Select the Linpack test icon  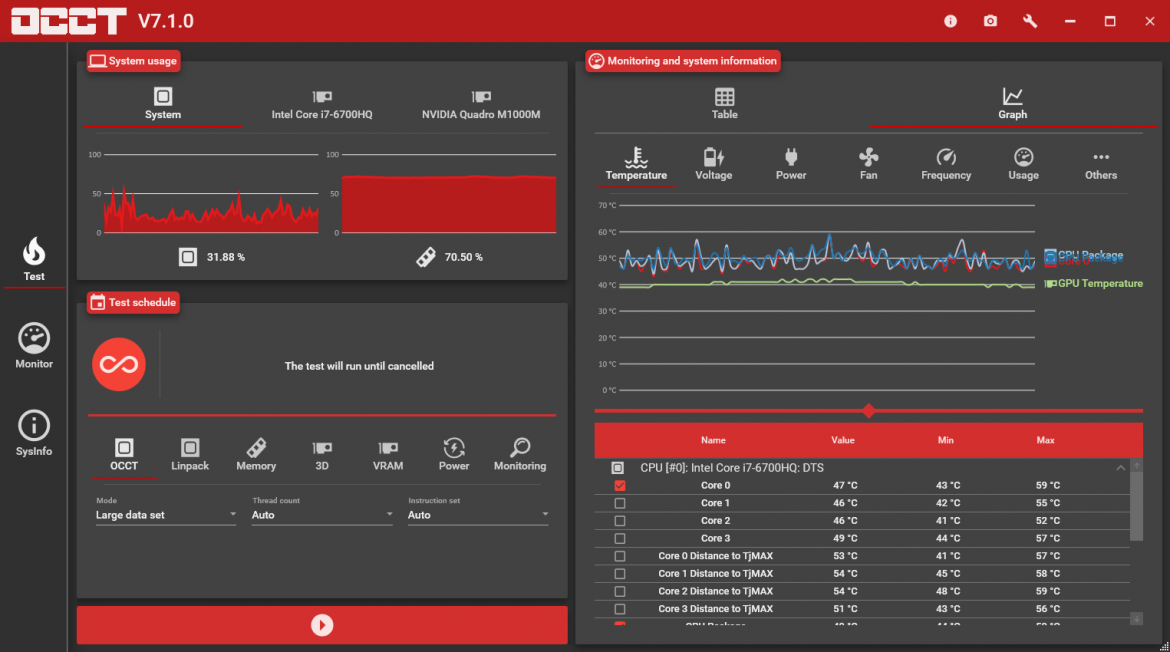click(190, 454)
